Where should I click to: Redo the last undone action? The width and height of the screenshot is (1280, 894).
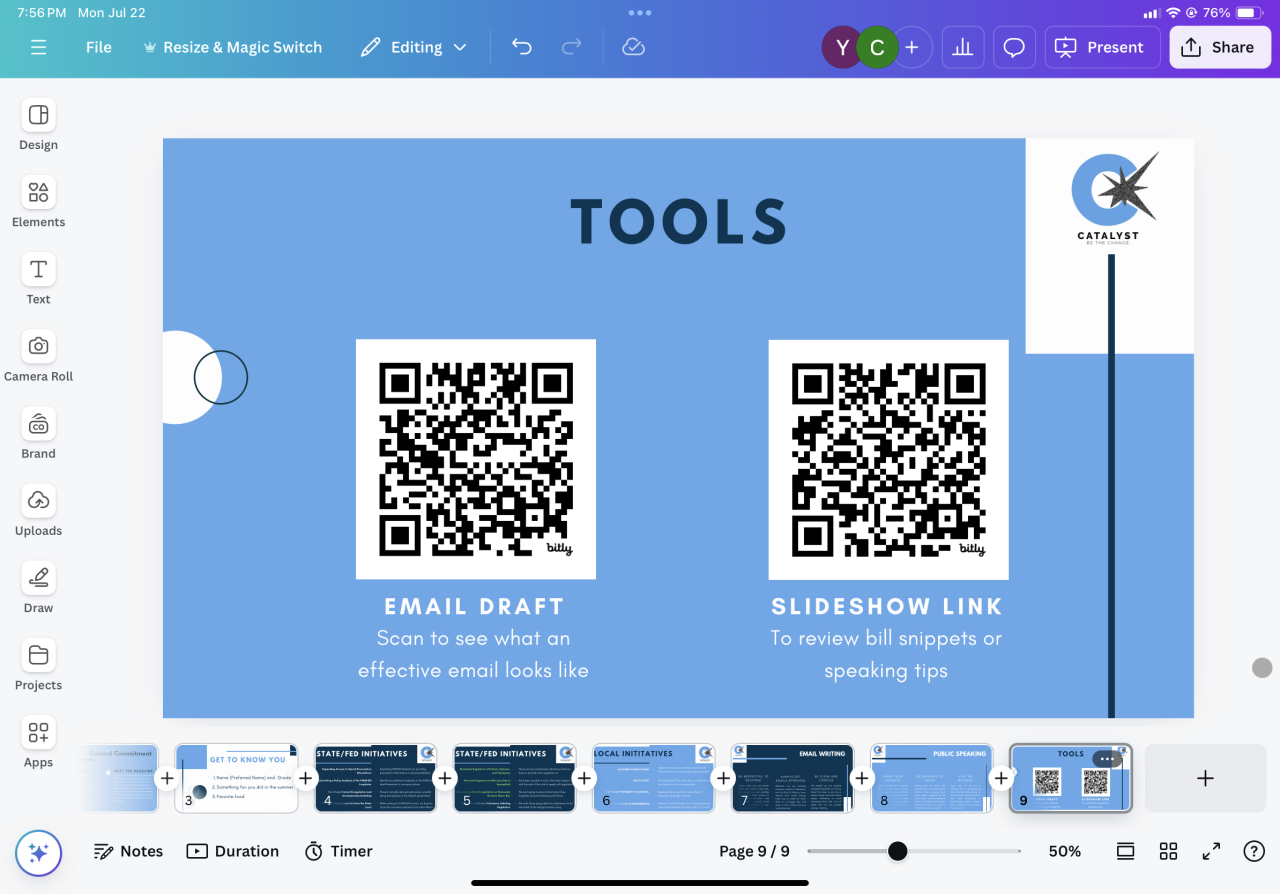tap(572, 47)
